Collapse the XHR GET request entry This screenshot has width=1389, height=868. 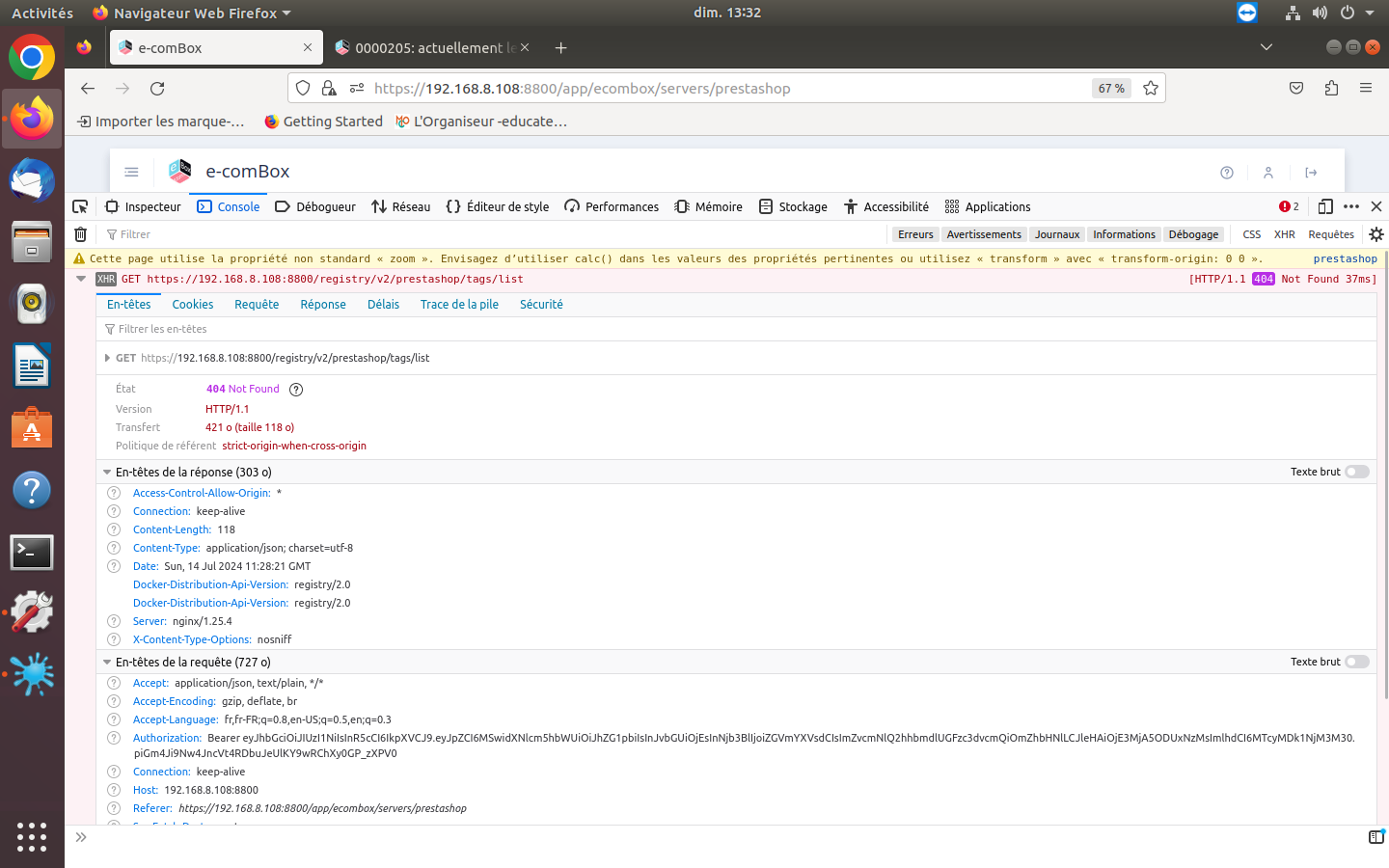[x=81, y=279]
